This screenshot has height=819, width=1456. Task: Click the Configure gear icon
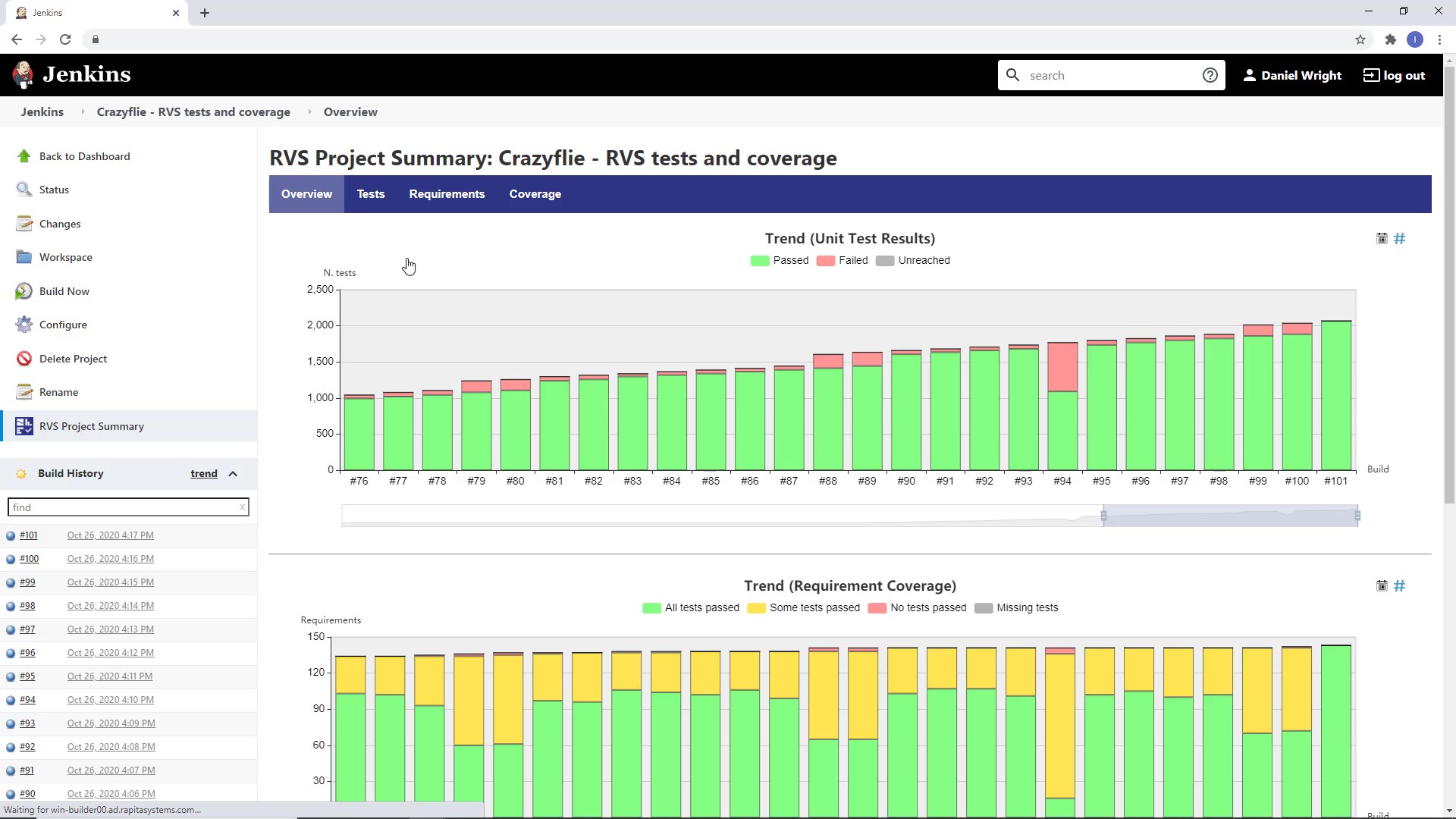(x=24, y=325)
